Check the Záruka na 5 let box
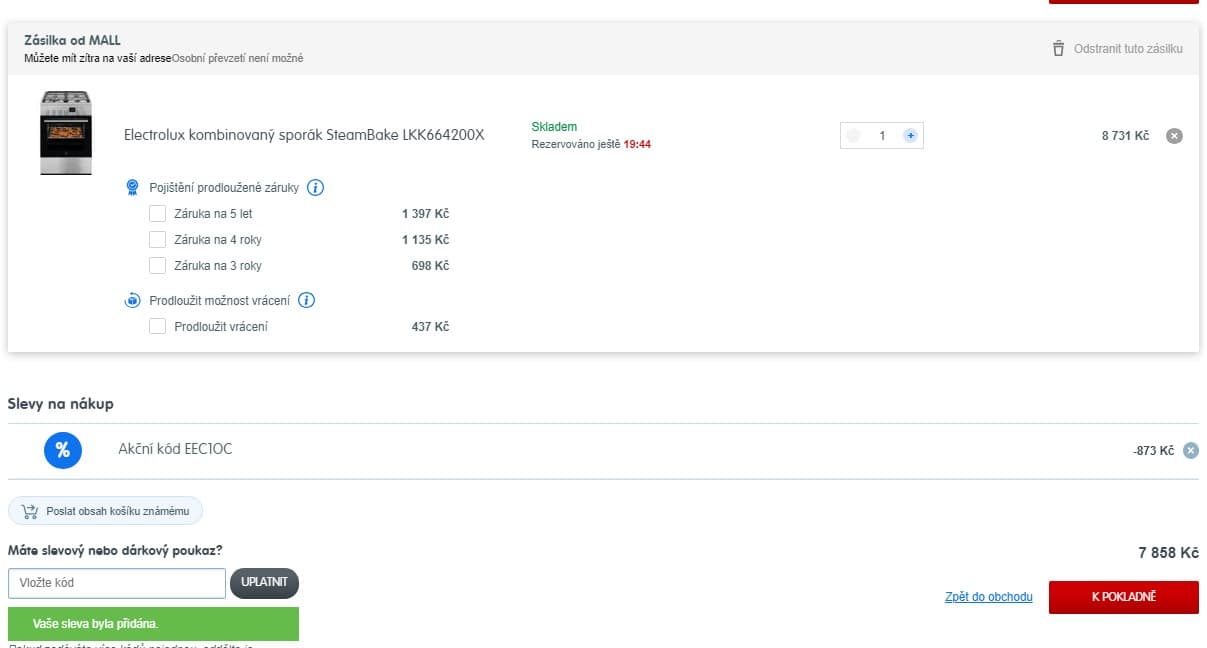This screenshot has height=648, width=1207. click(157, 213)
